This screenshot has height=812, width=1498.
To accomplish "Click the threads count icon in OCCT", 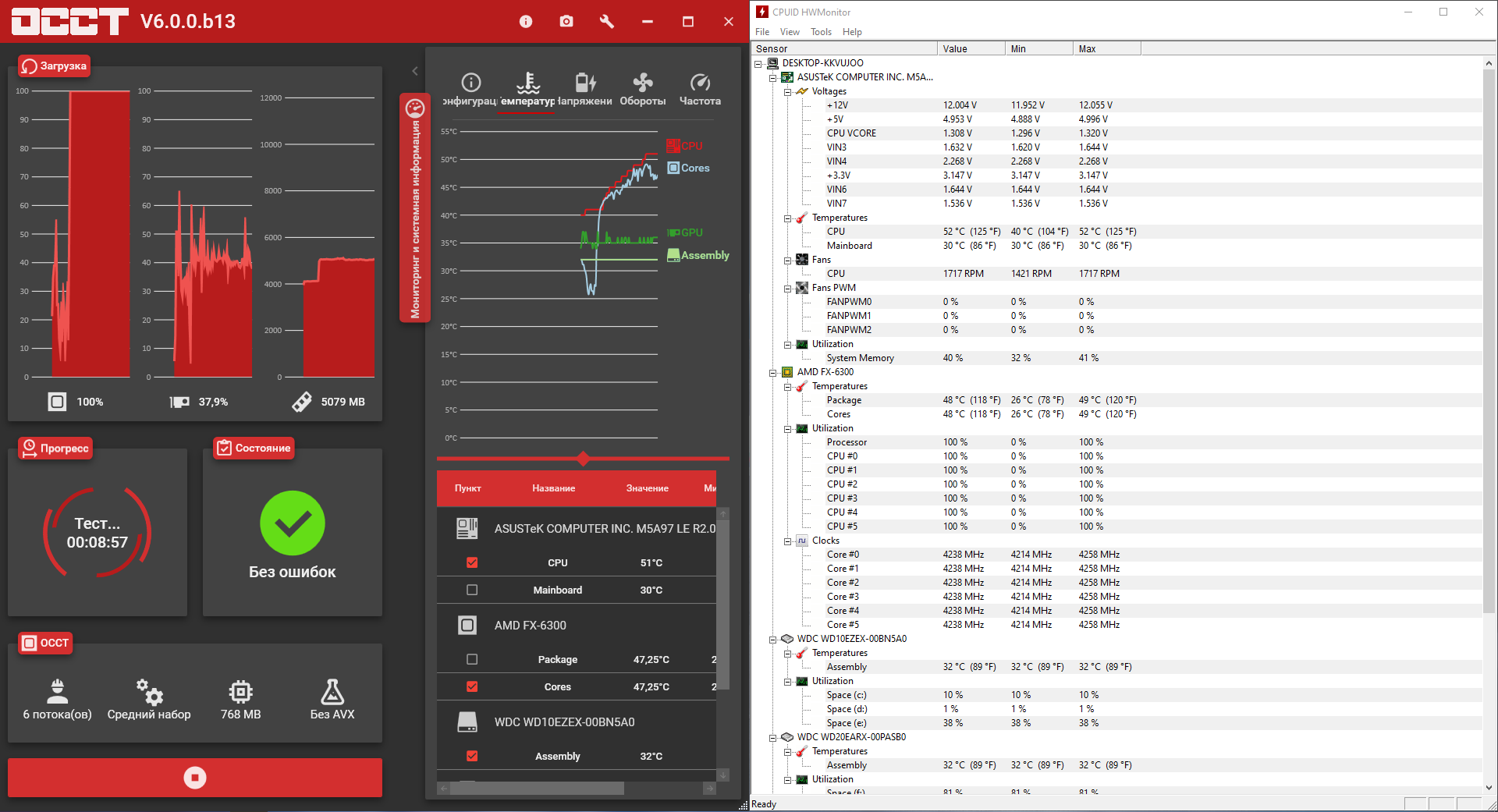I will coord(57,690).
